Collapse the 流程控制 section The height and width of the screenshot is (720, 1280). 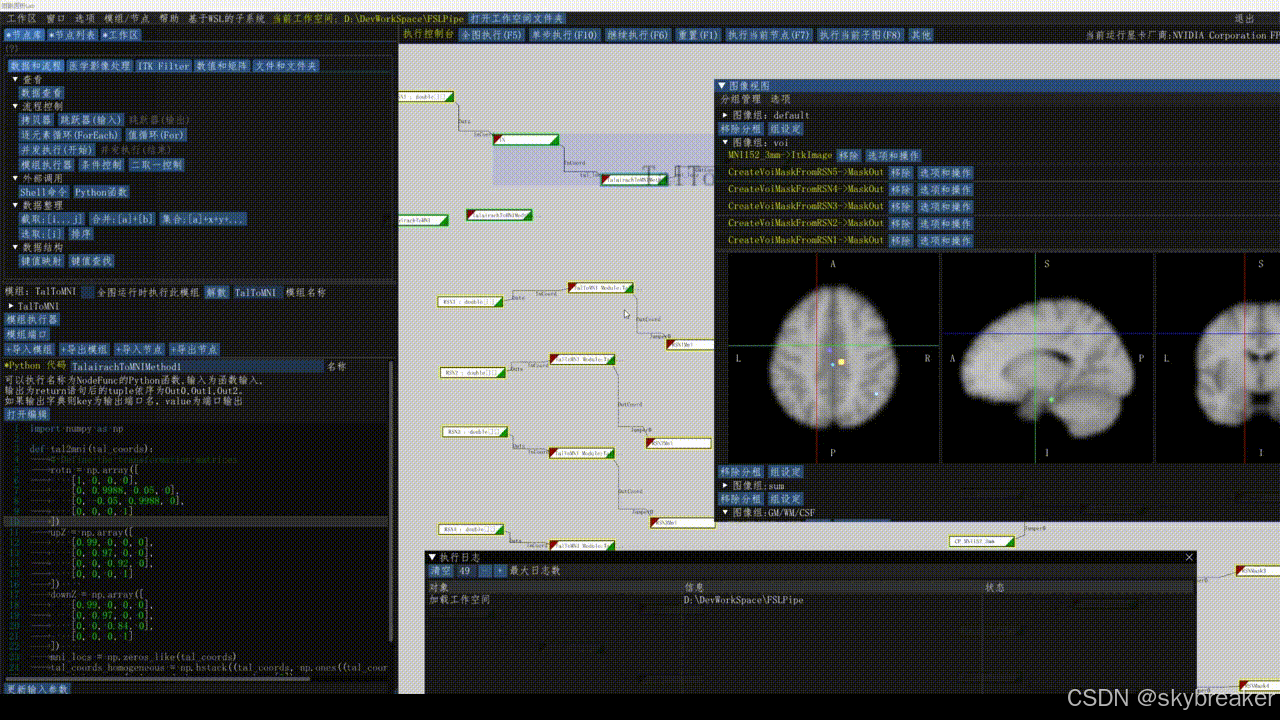pos(16,106)
